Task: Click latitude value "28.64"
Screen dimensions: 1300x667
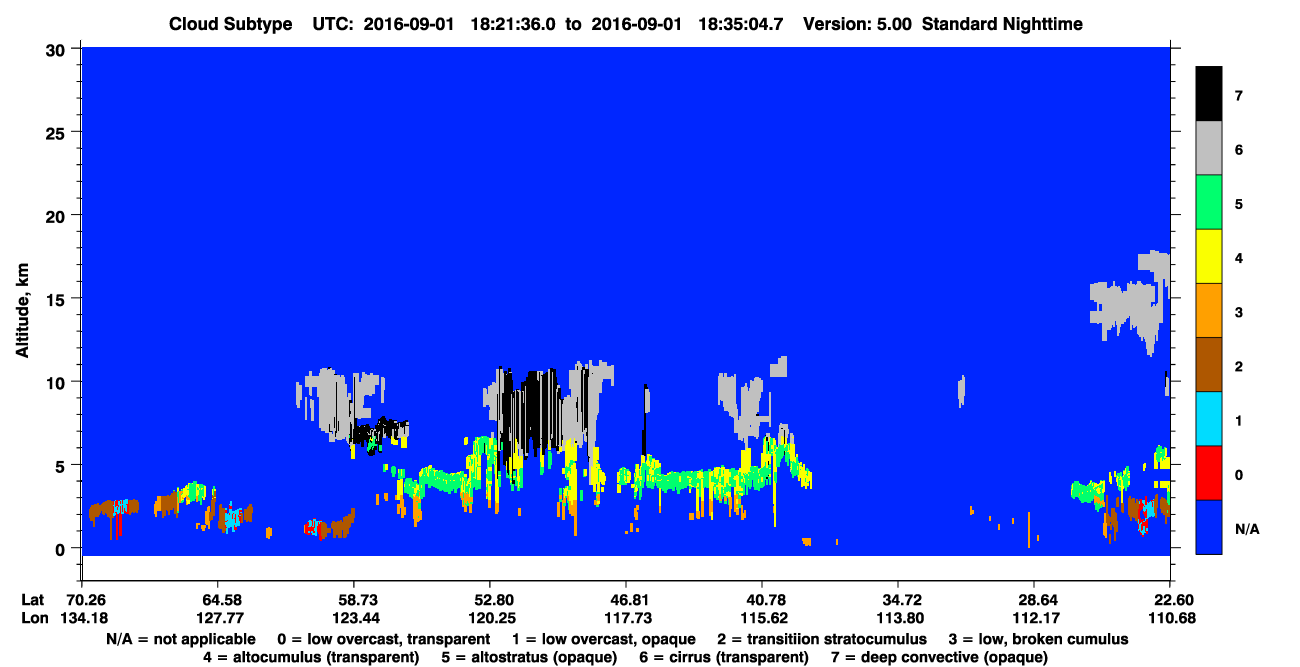Action: pos(1033,600)
